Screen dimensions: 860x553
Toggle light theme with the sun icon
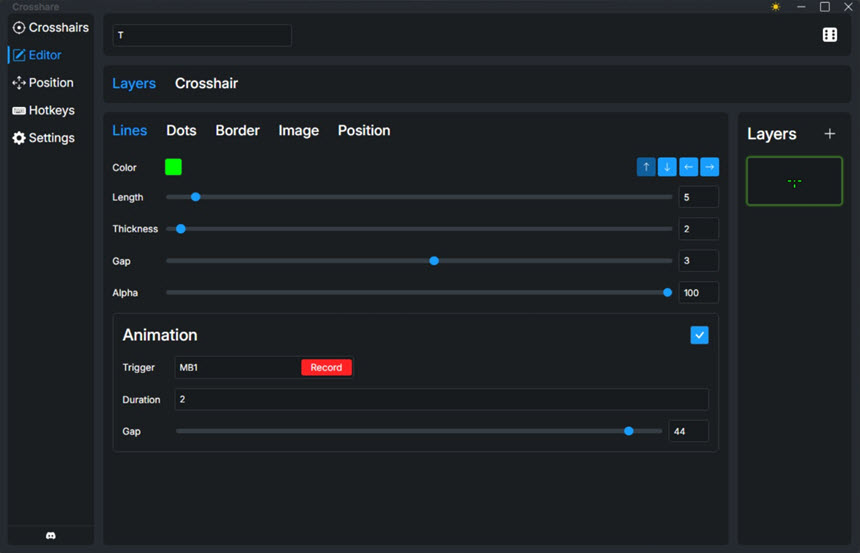click(776, 7)
